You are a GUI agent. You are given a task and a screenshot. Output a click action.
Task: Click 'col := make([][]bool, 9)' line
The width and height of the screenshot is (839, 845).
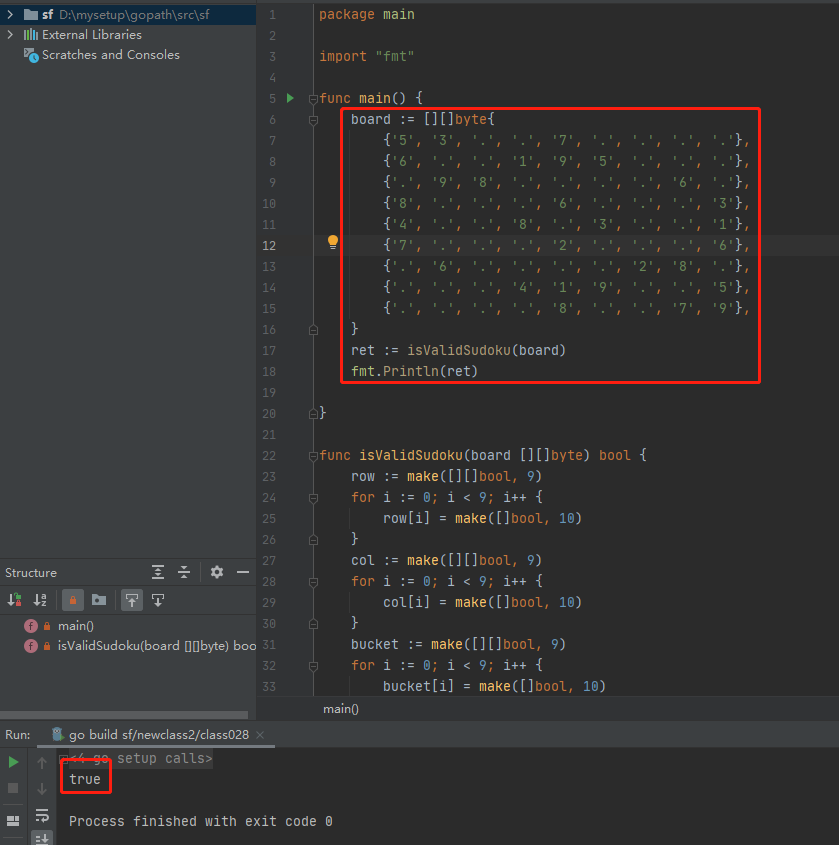[x=446, y=560]
